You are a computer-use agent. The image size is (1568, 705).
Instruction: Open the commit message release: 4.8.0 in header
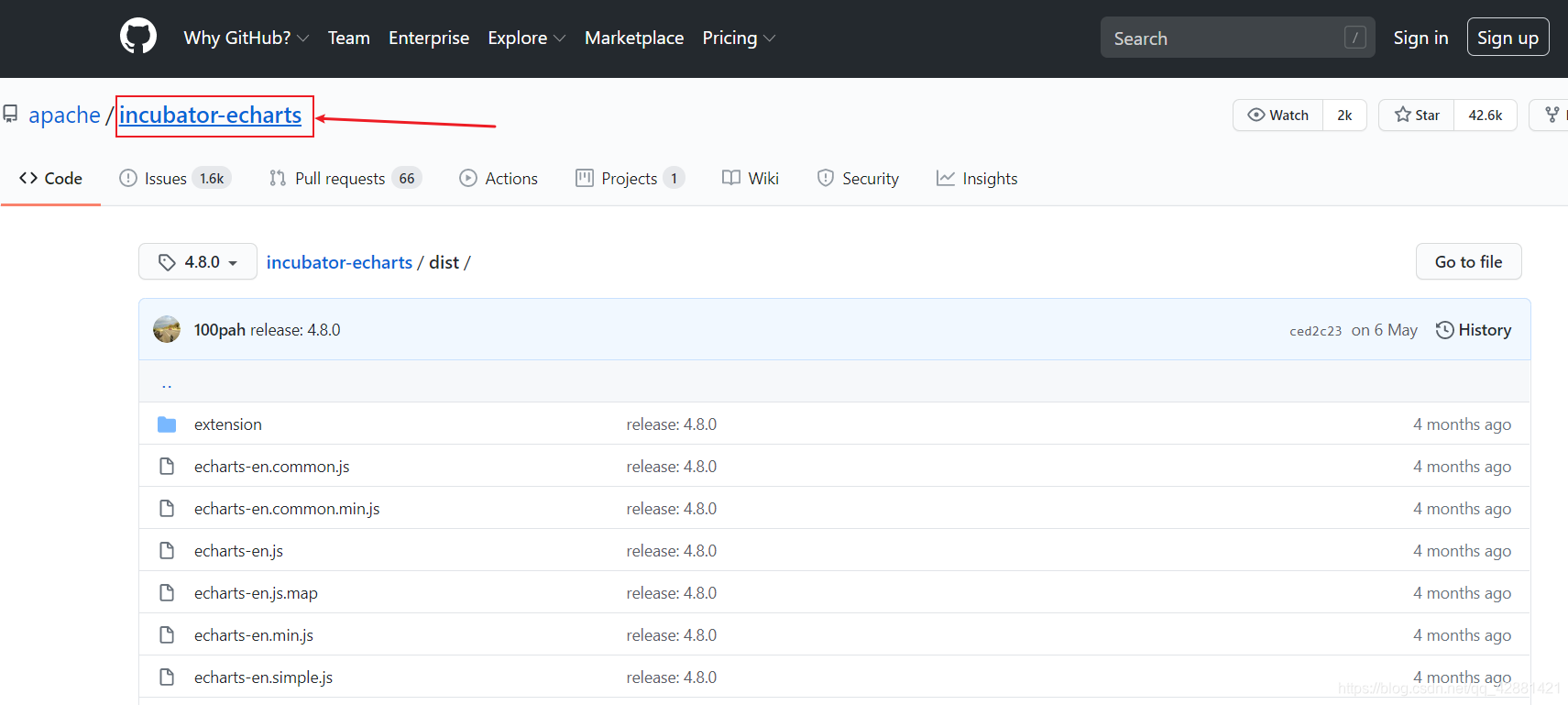point(295,330)
